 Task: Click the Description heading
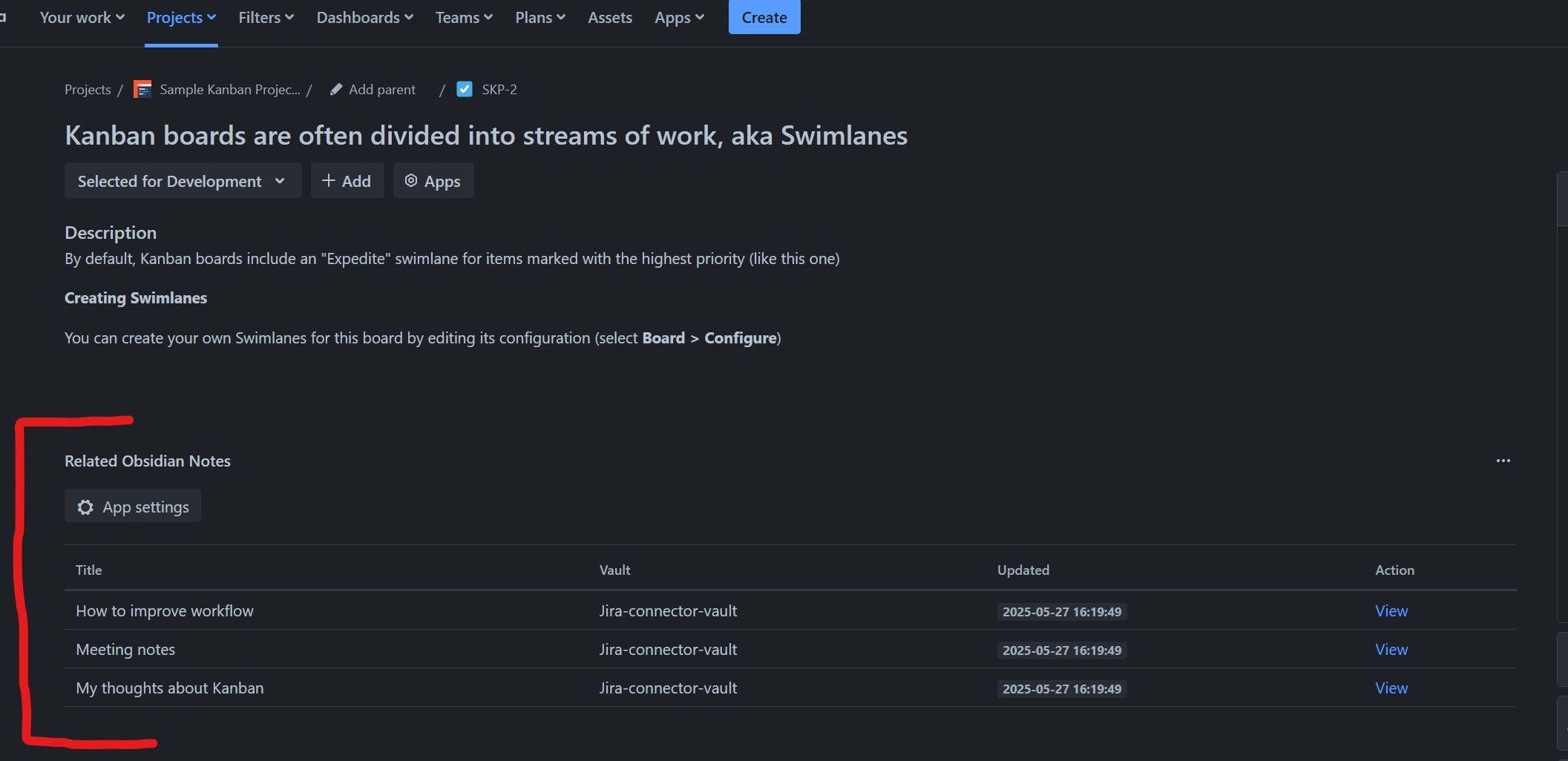pyautogui.click(x=111, y=233)
